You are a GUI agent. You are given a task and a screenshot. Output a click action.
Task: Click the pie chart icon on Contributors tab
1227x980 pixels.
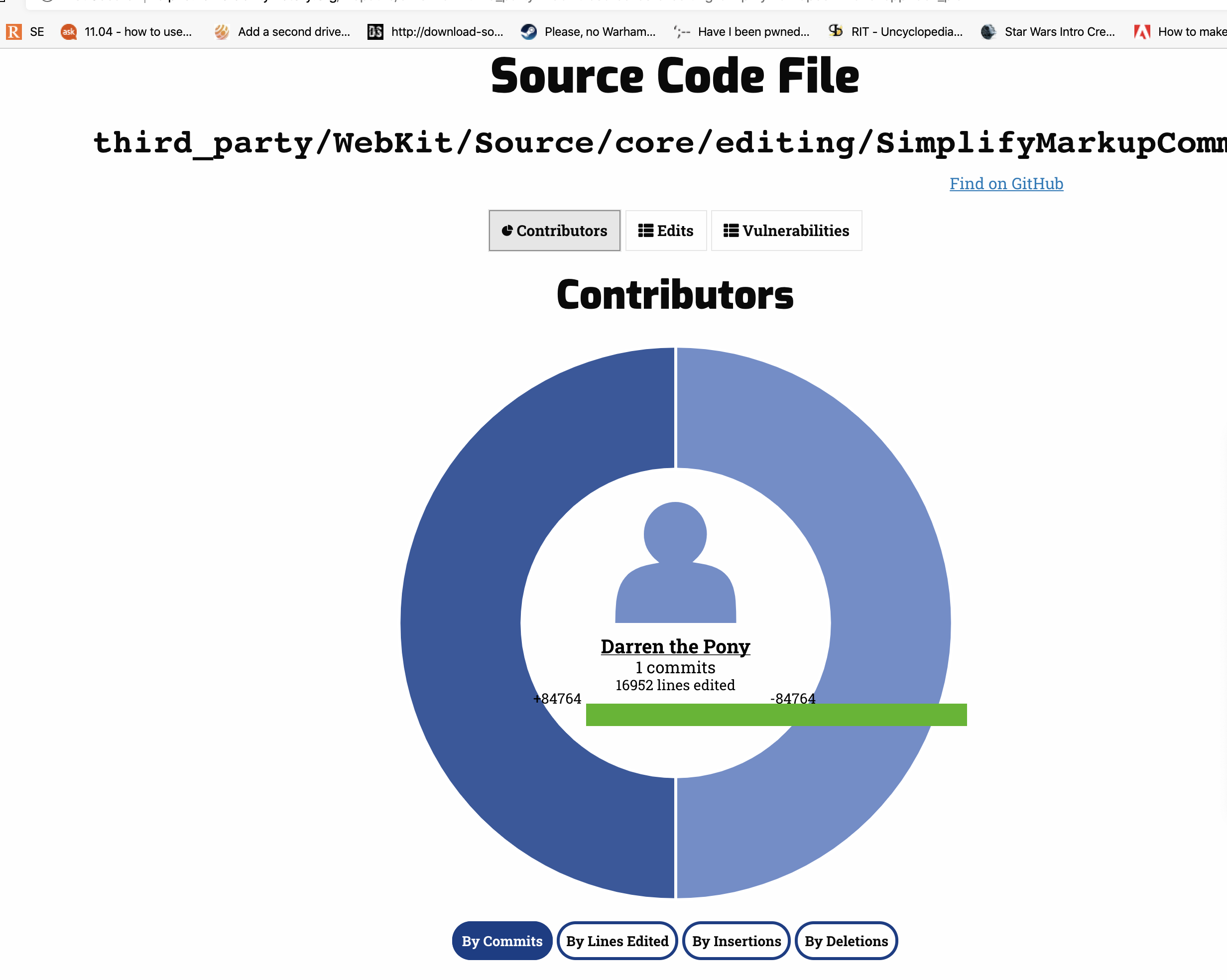(506, 231)
